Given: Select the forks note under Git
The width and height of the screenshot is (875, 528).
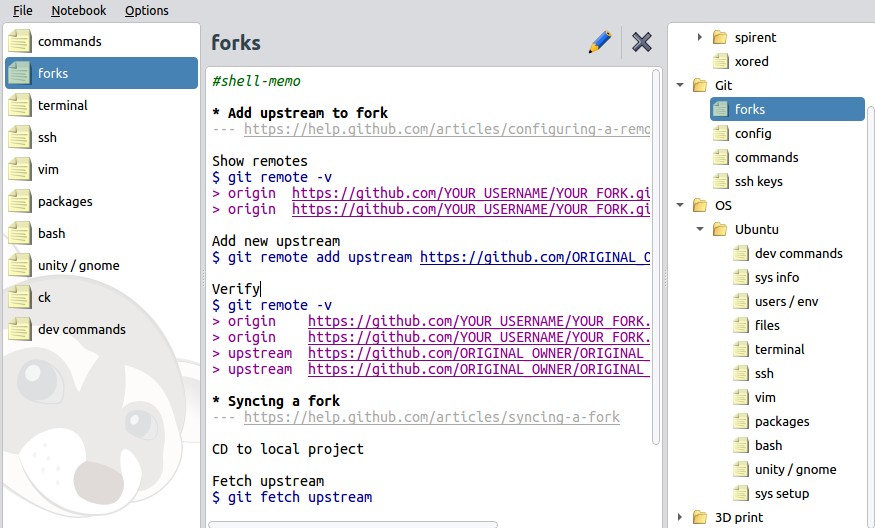Looking at the screenshot, I should click(787, 109).
